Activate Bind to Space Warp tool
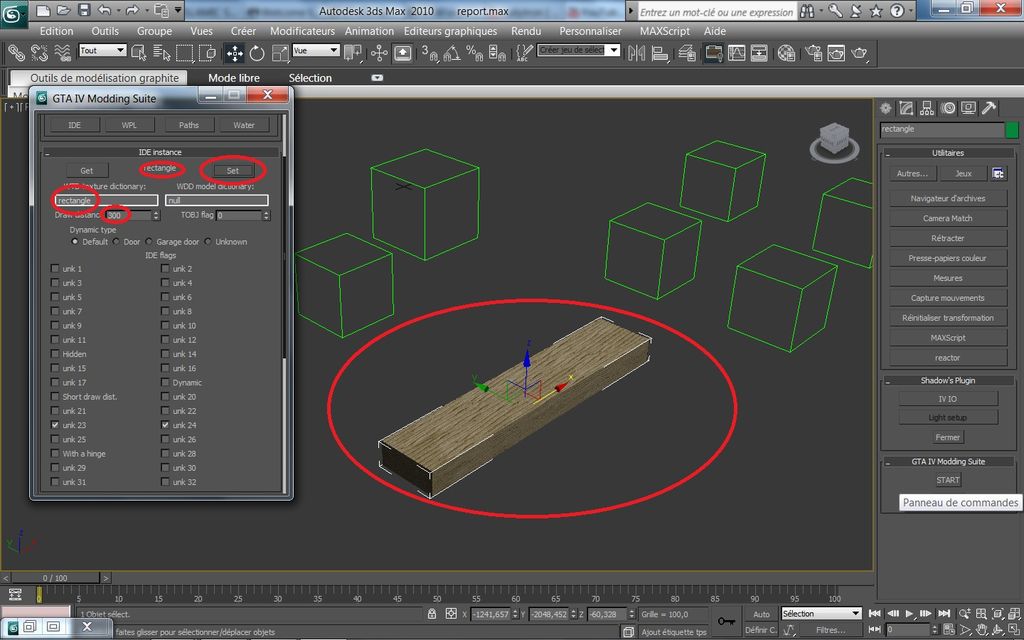This screenshot has width=1024, height=640. pos(63,53)
